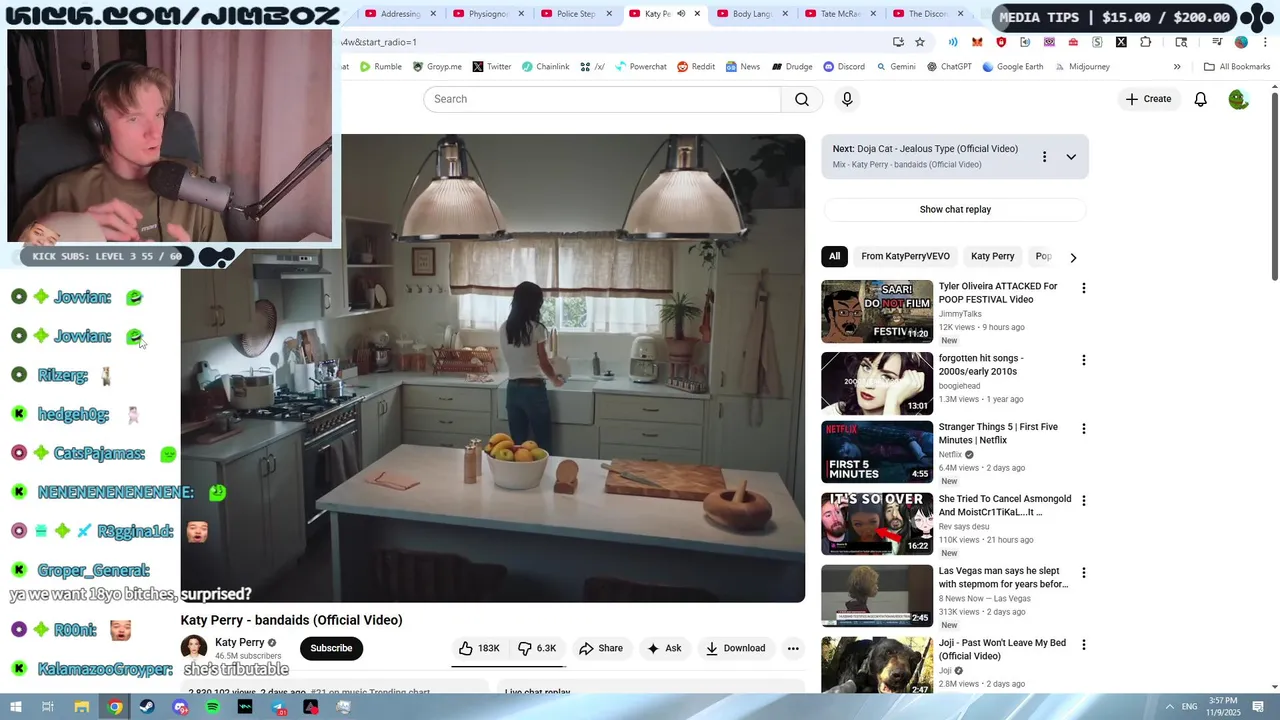Like the Katy Perry video
This screenshot has width=1280, height=720.
[479, 648]
